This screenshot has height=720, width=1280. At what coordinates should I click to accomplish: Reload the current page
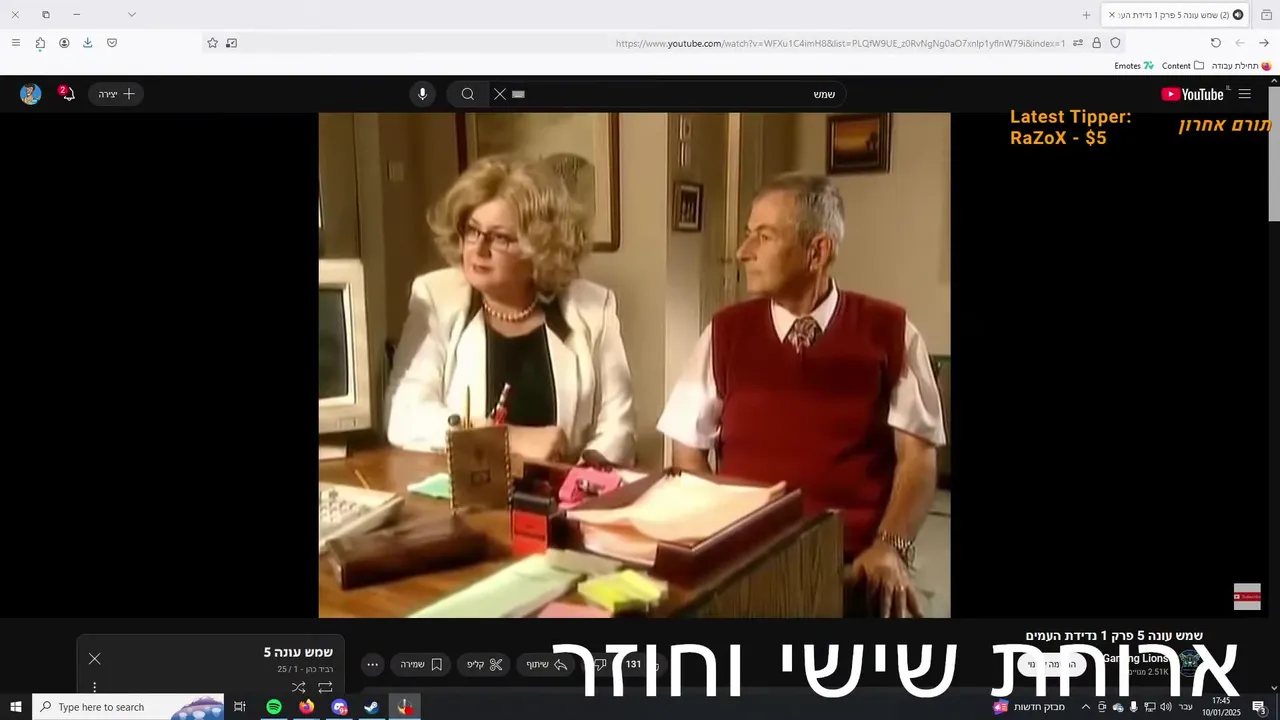(x=1216, y=43)
